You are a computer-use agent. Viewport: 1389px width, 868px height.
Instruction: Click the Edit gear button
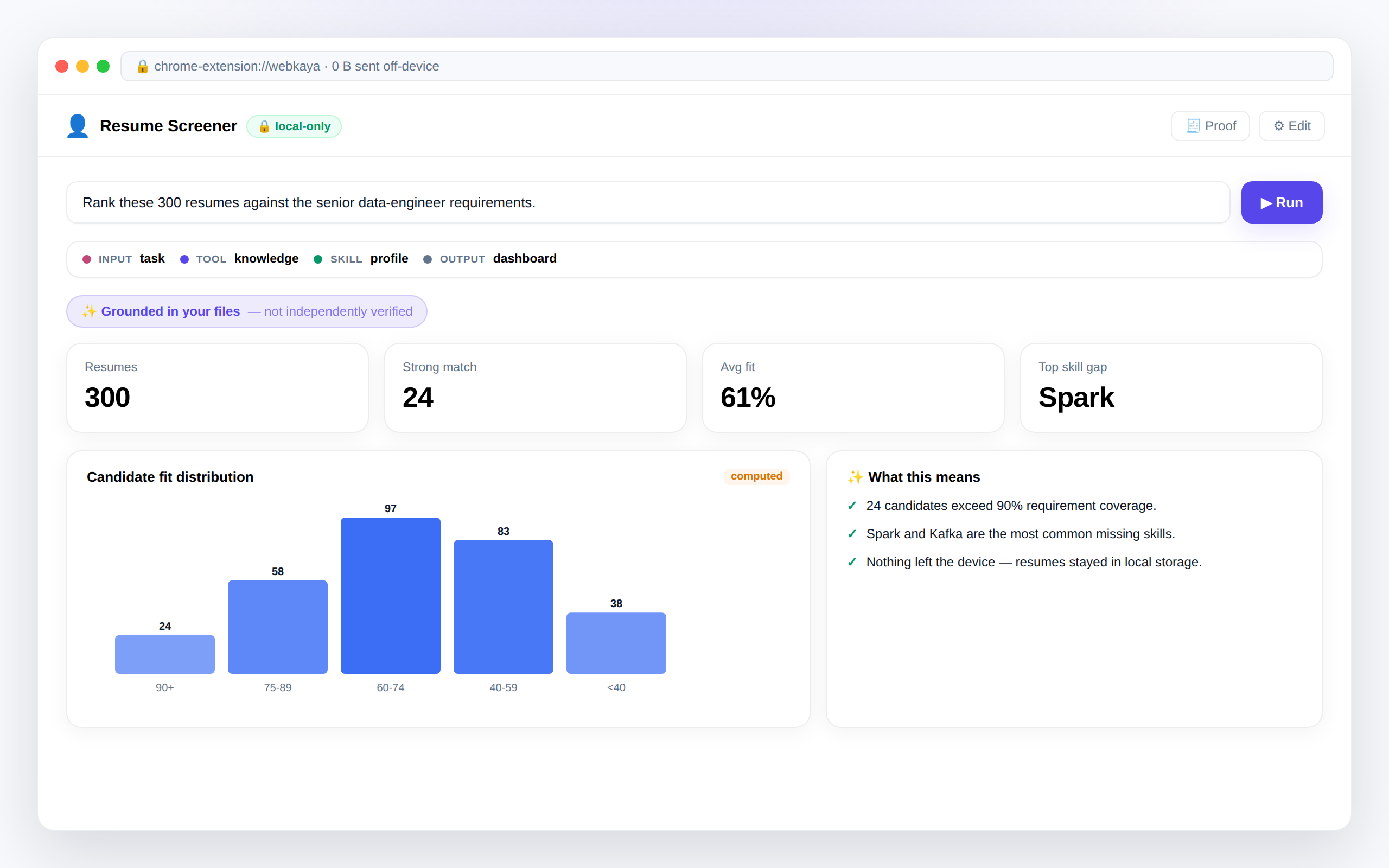point(1291,126)
